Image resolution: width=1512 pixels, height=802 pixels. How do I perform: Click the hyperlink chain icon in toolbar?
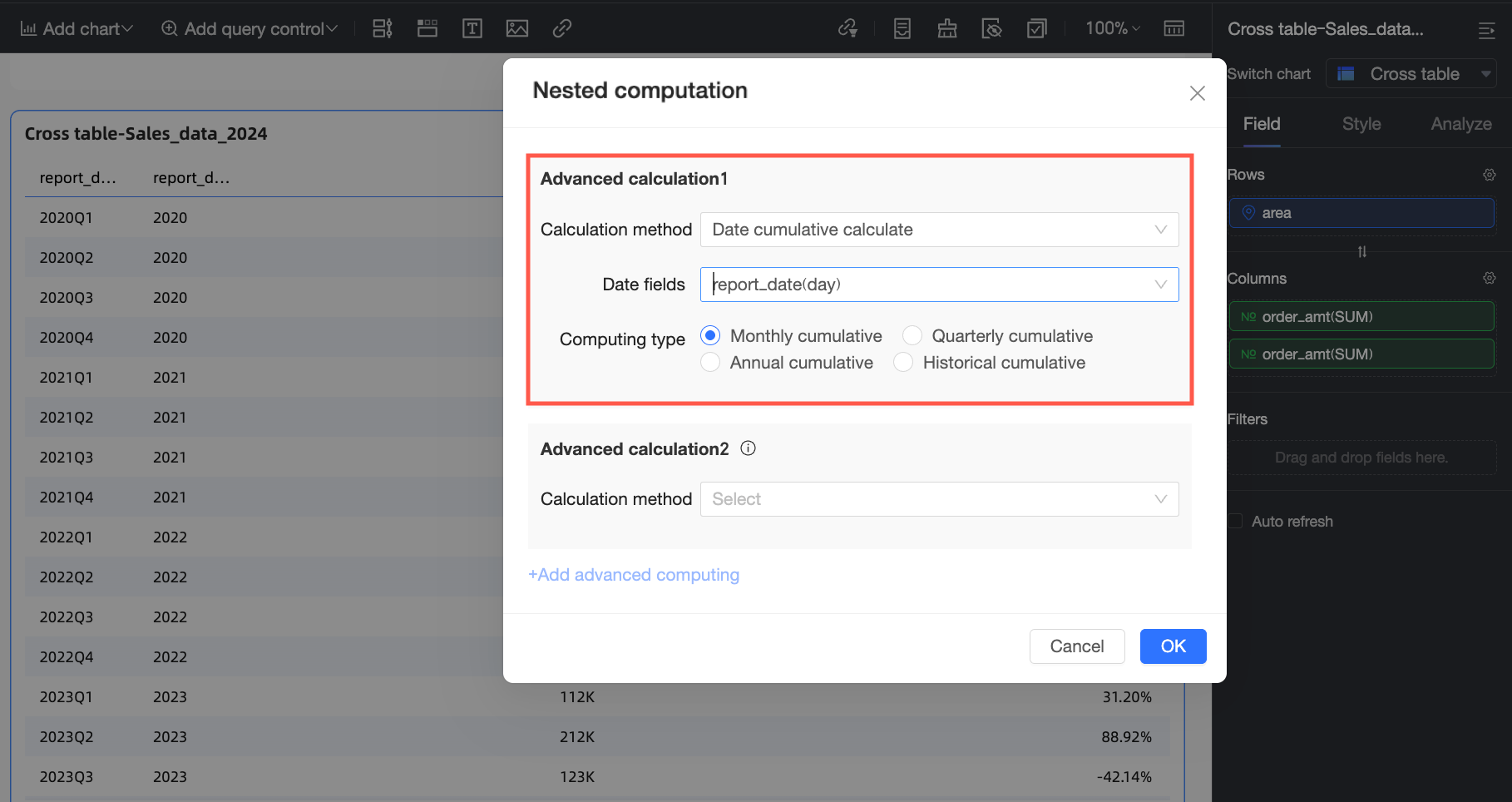562,28
